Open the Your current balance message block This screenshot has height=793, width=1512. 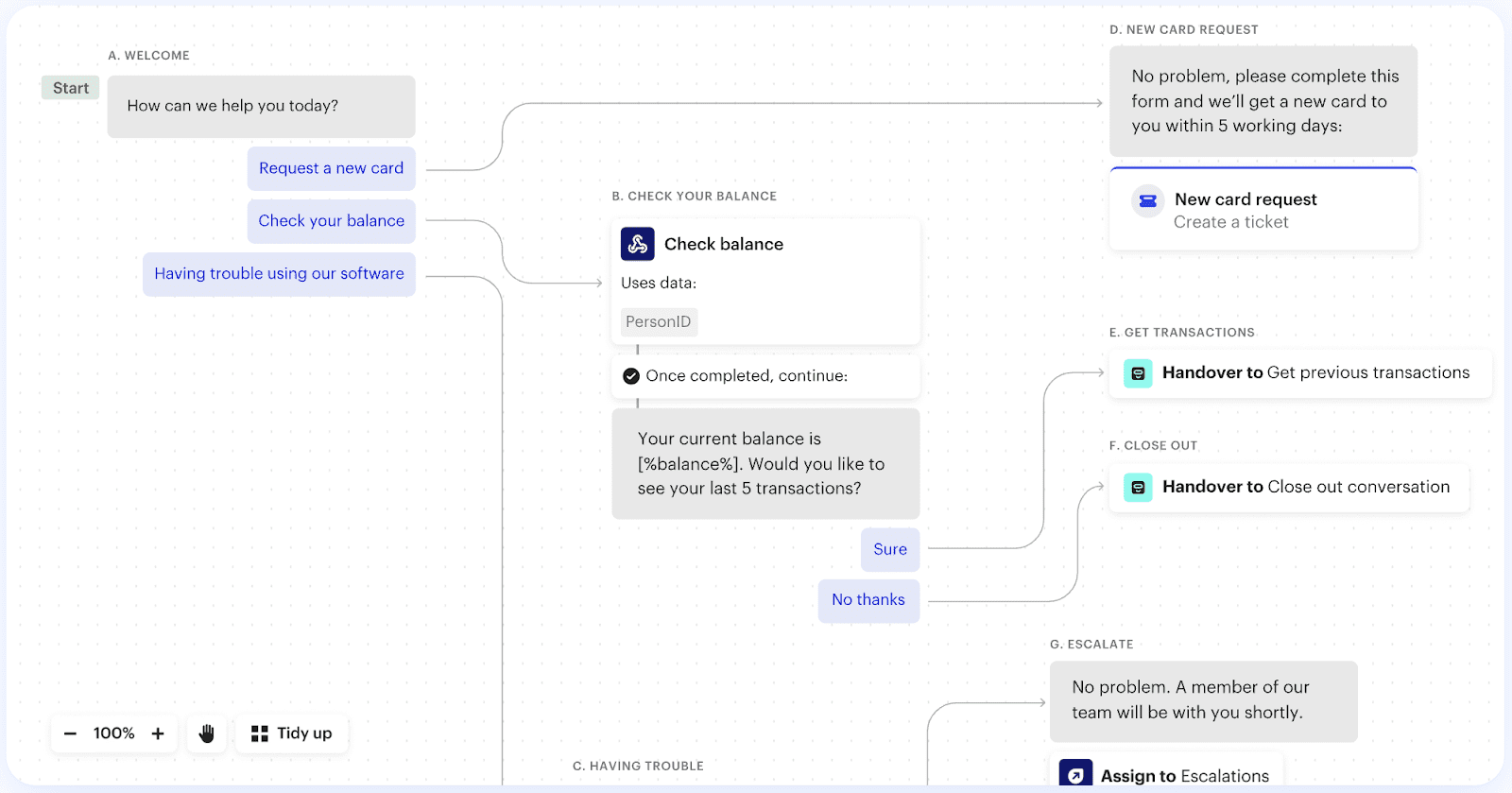click(765, 464)
